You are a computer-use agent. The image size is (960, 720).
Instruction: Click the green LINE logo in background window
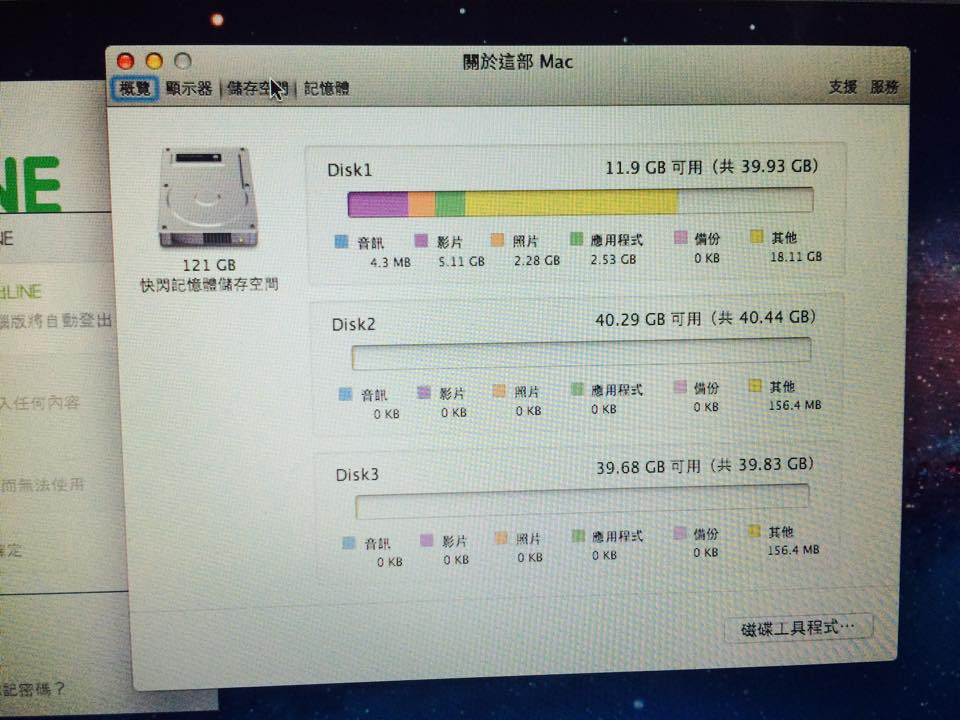[x=30, y=184]
